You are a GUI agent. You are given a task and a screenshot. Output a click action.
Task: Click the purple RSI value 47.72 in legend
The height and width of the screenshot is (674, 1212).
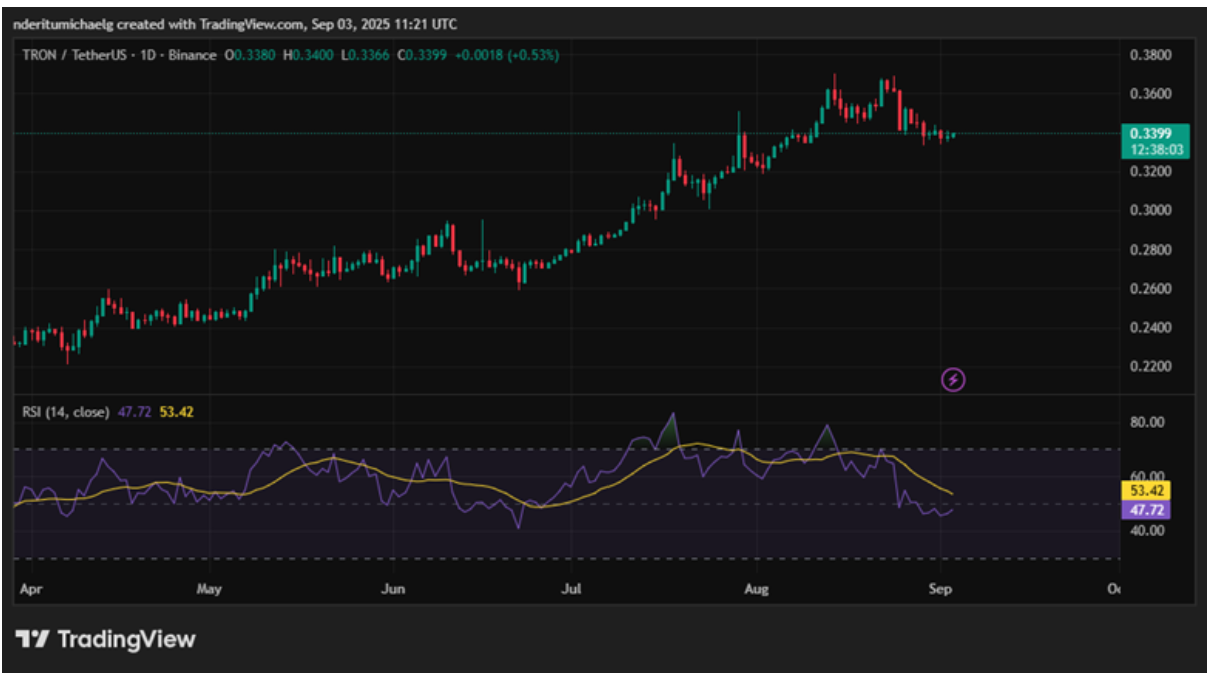coord(132,411)
